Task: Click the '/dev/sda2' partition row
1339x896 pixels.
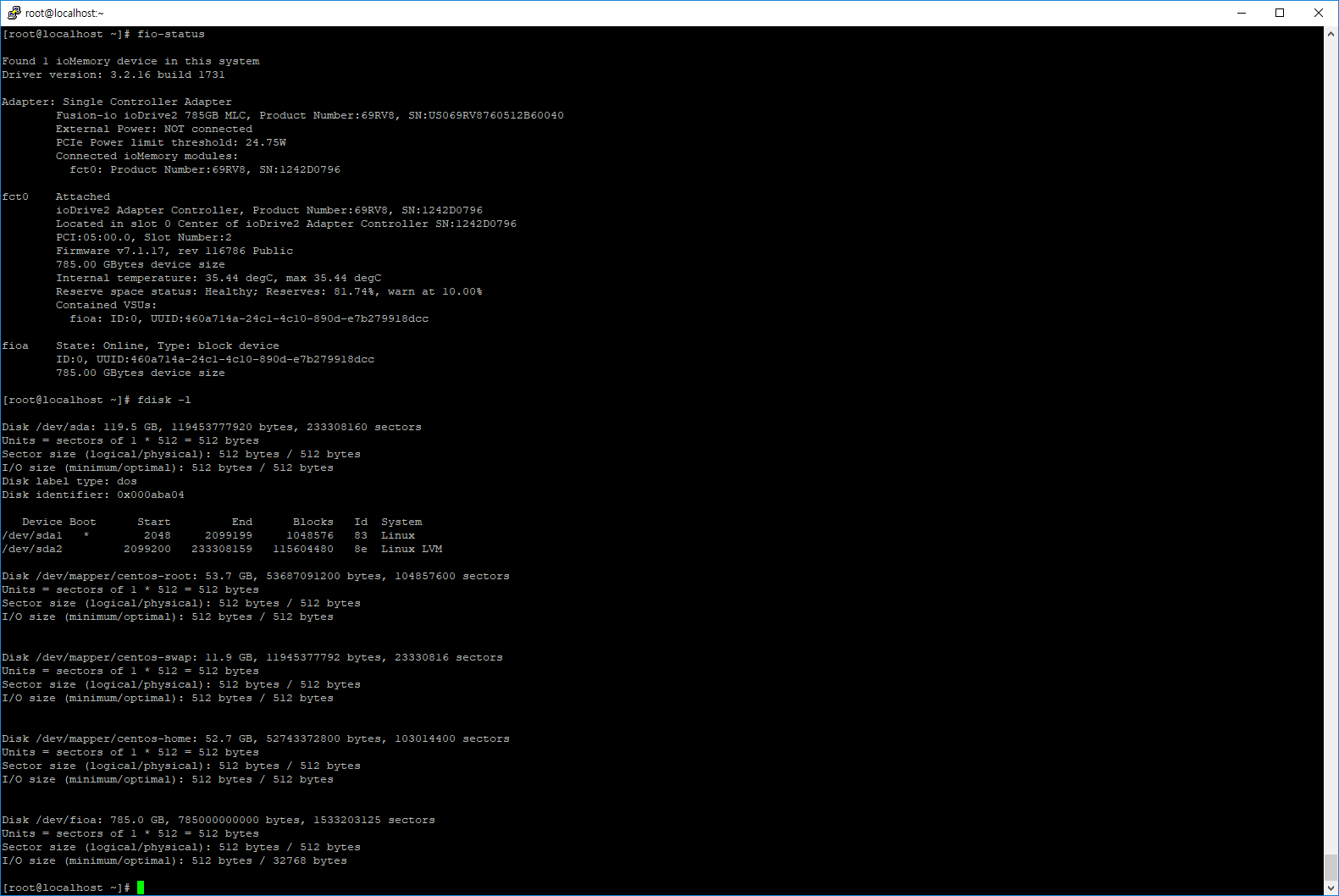Action: click(222, 549)
